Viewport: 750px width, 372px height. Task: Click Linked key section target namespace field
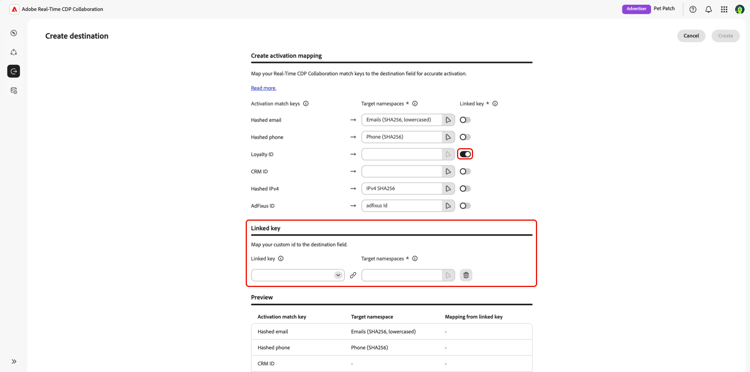coord(402,275)
